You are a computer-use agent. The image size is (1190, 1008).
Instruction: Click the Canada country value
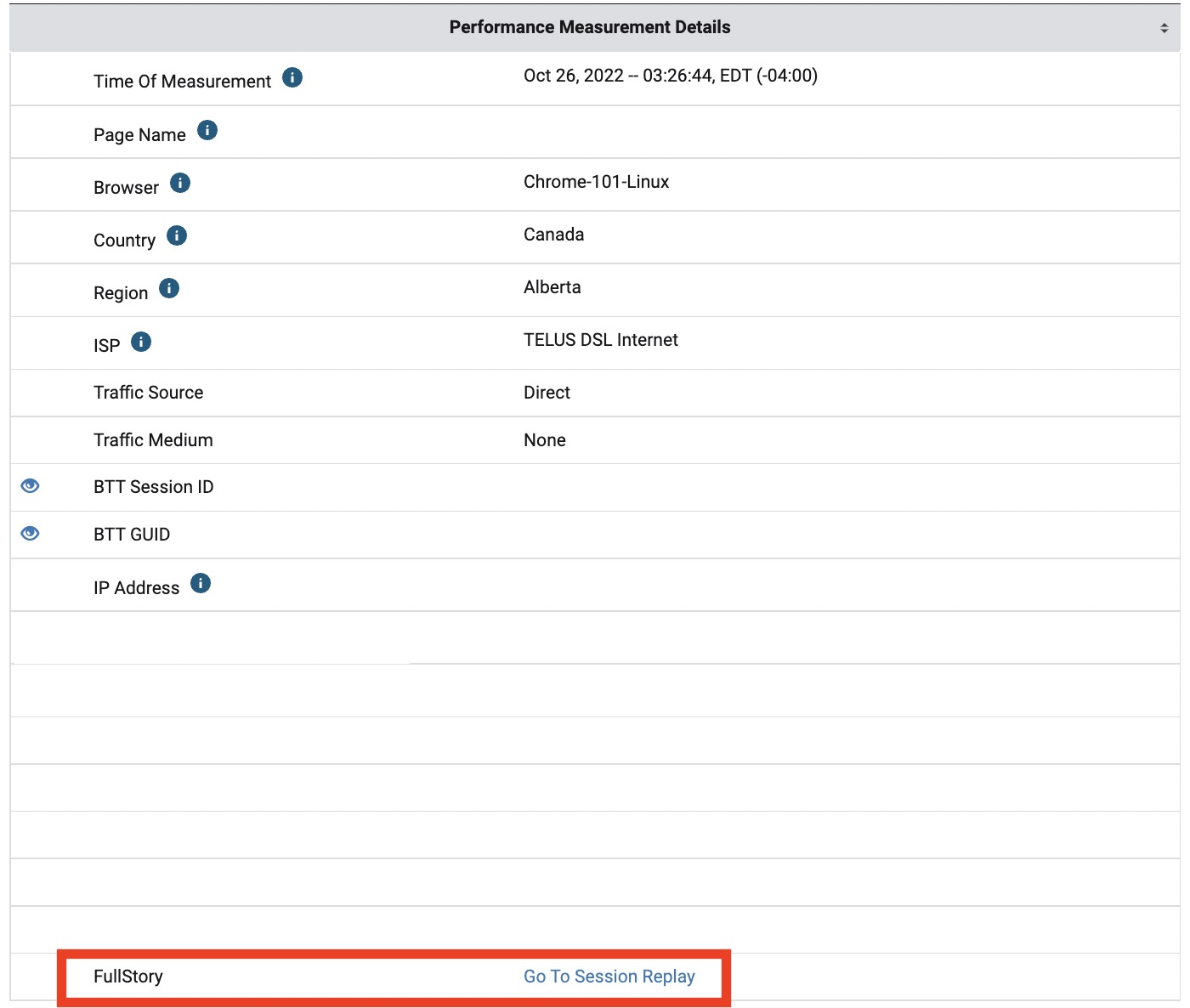(553, 235)
